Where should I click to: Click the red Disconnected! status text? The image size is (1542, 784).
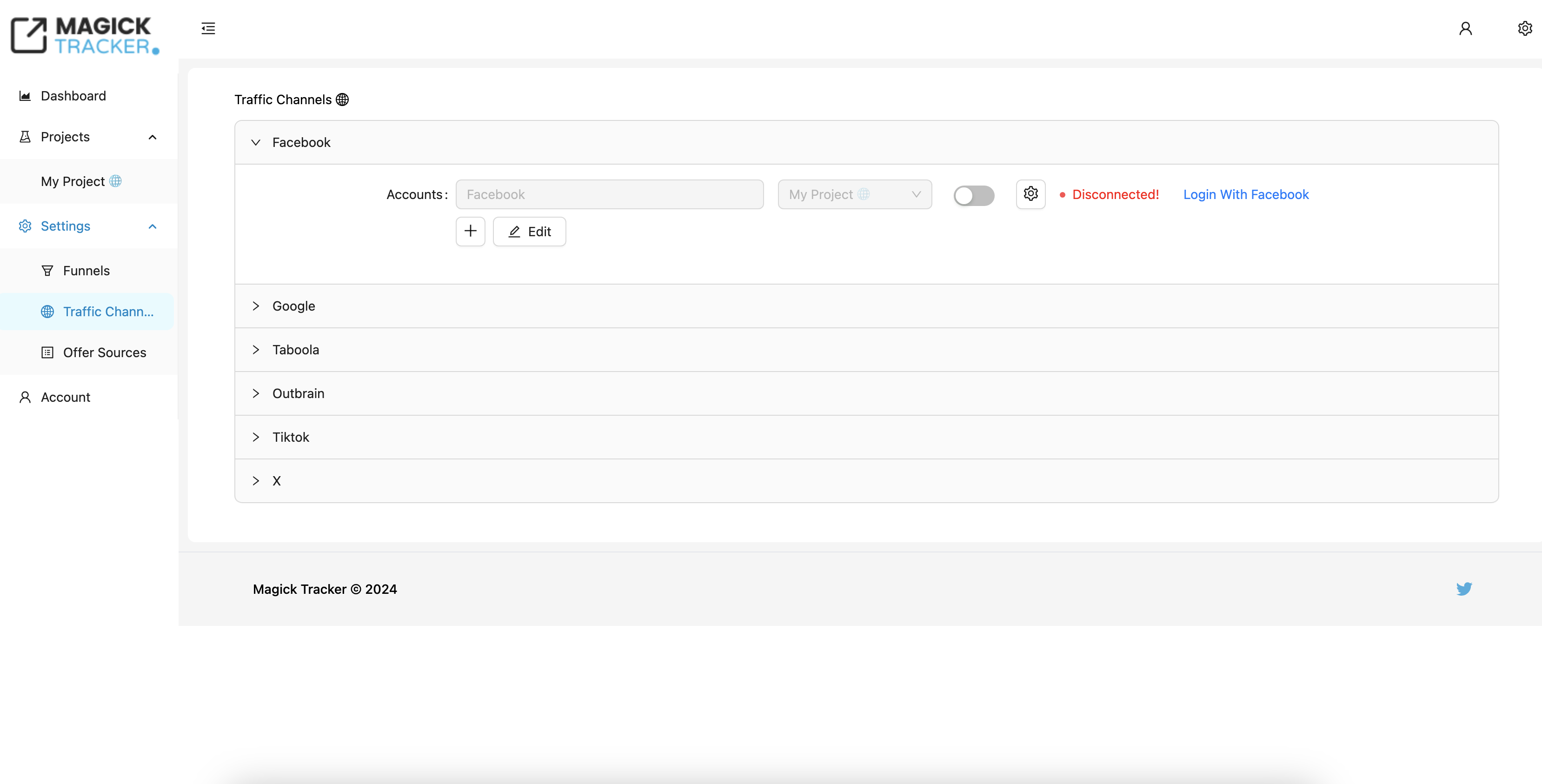coord(1115,194)
